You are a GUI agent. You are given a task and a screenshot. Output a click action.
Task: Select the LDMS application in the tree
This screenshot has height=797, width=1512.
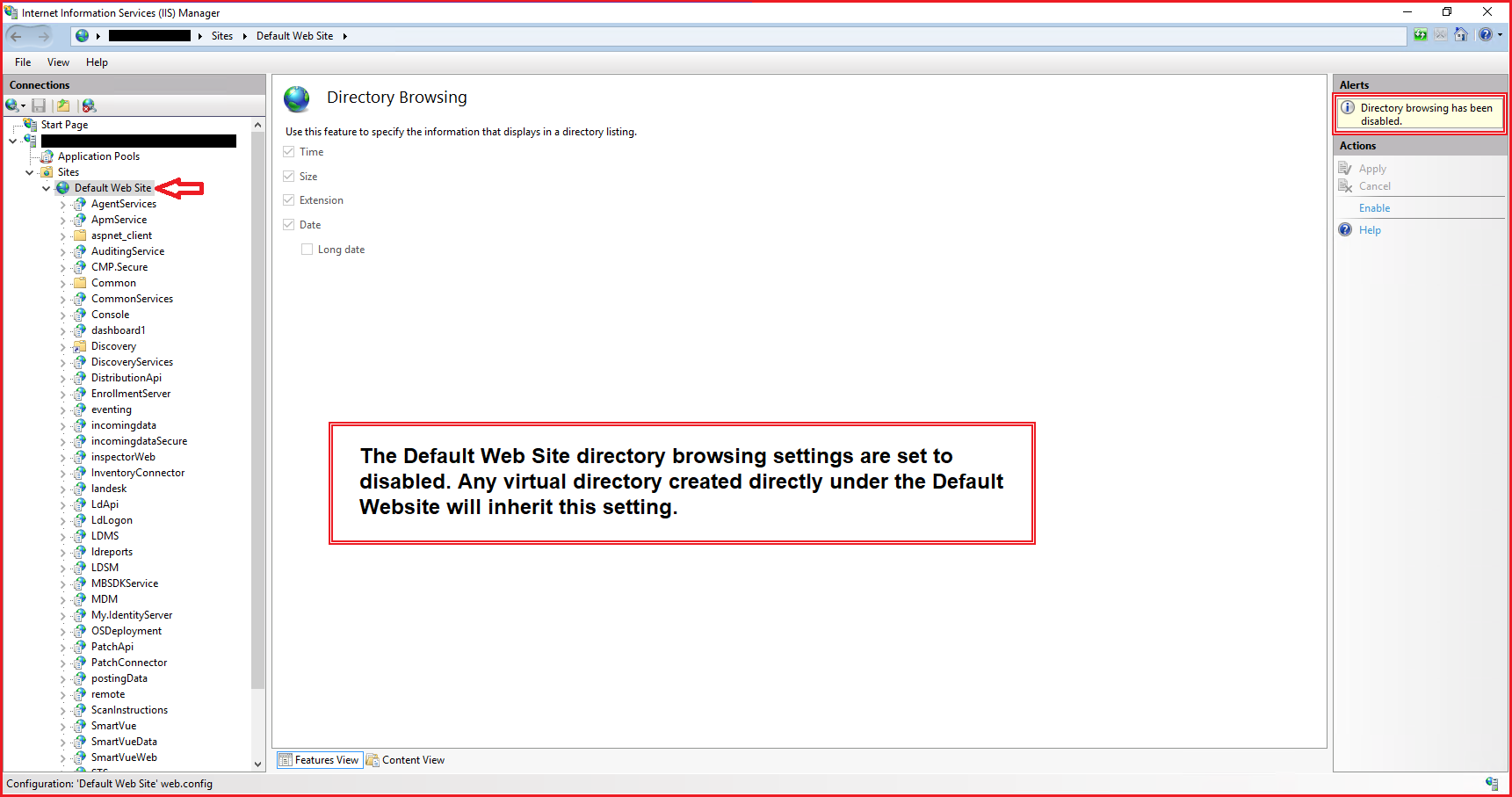(105, 536)
